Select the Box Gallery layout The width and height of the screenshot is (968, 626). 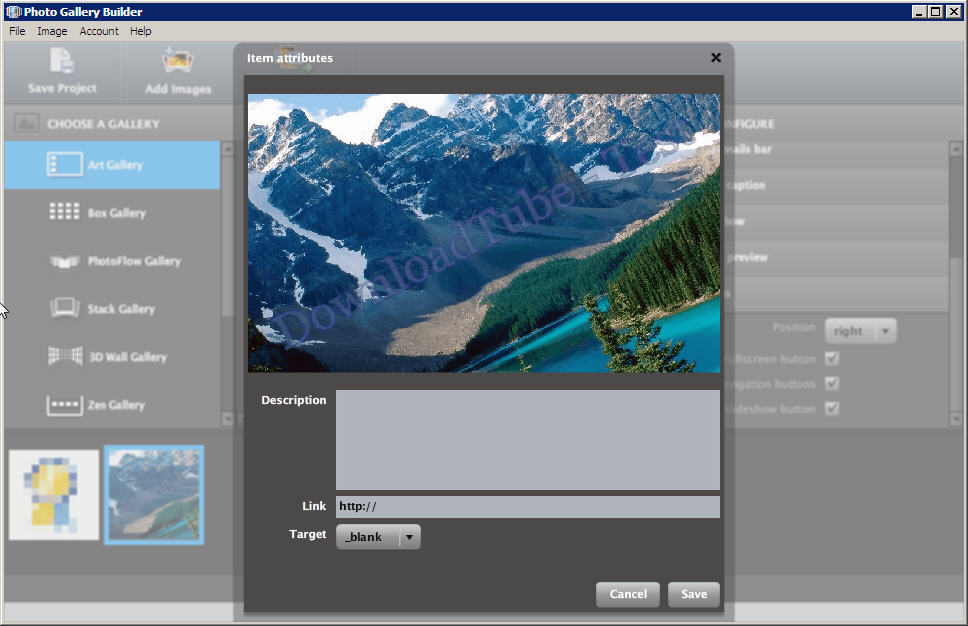point(112,212)
